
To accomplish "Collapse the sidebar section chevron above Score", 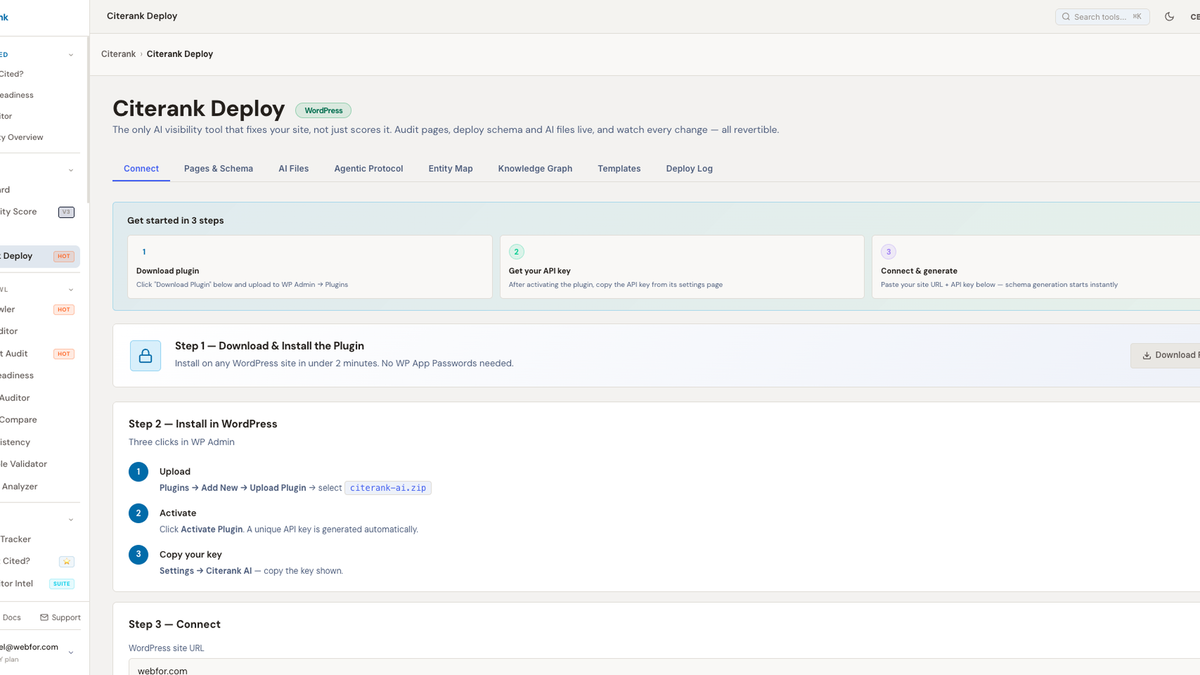I will coord(71,171).
